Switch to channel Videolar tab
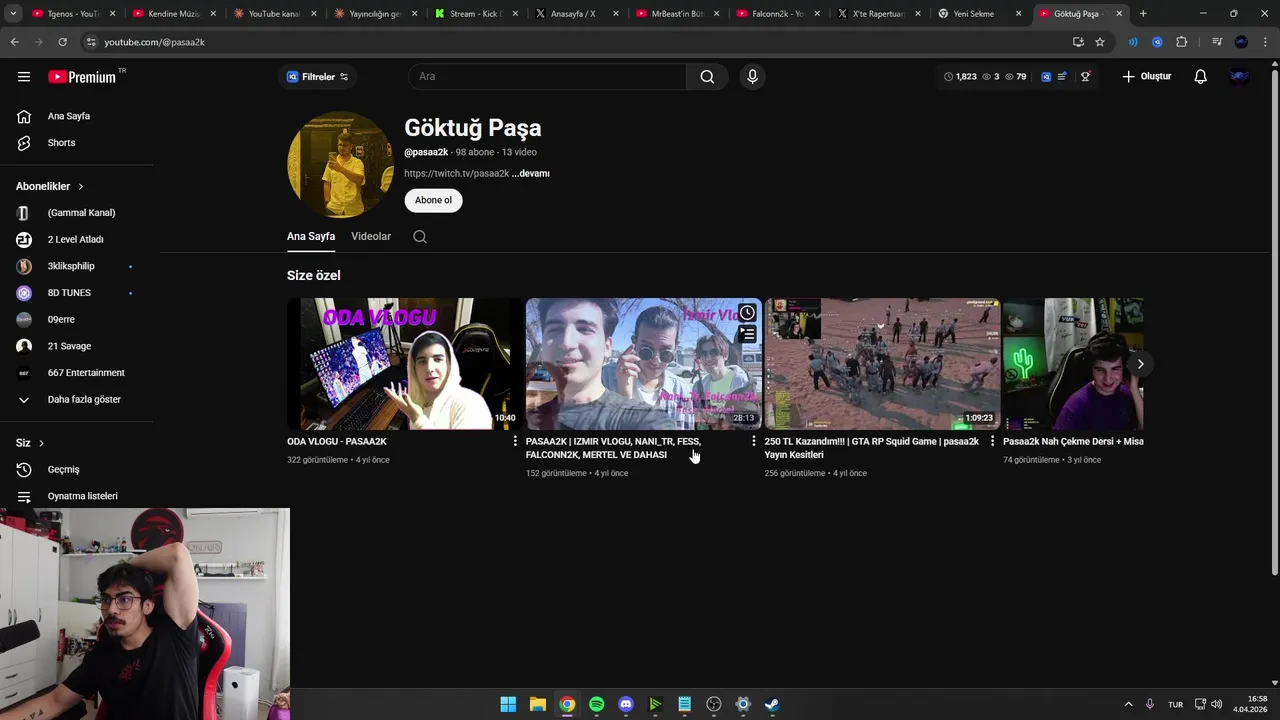This screenshot has width=1280, height=720. 371,237
